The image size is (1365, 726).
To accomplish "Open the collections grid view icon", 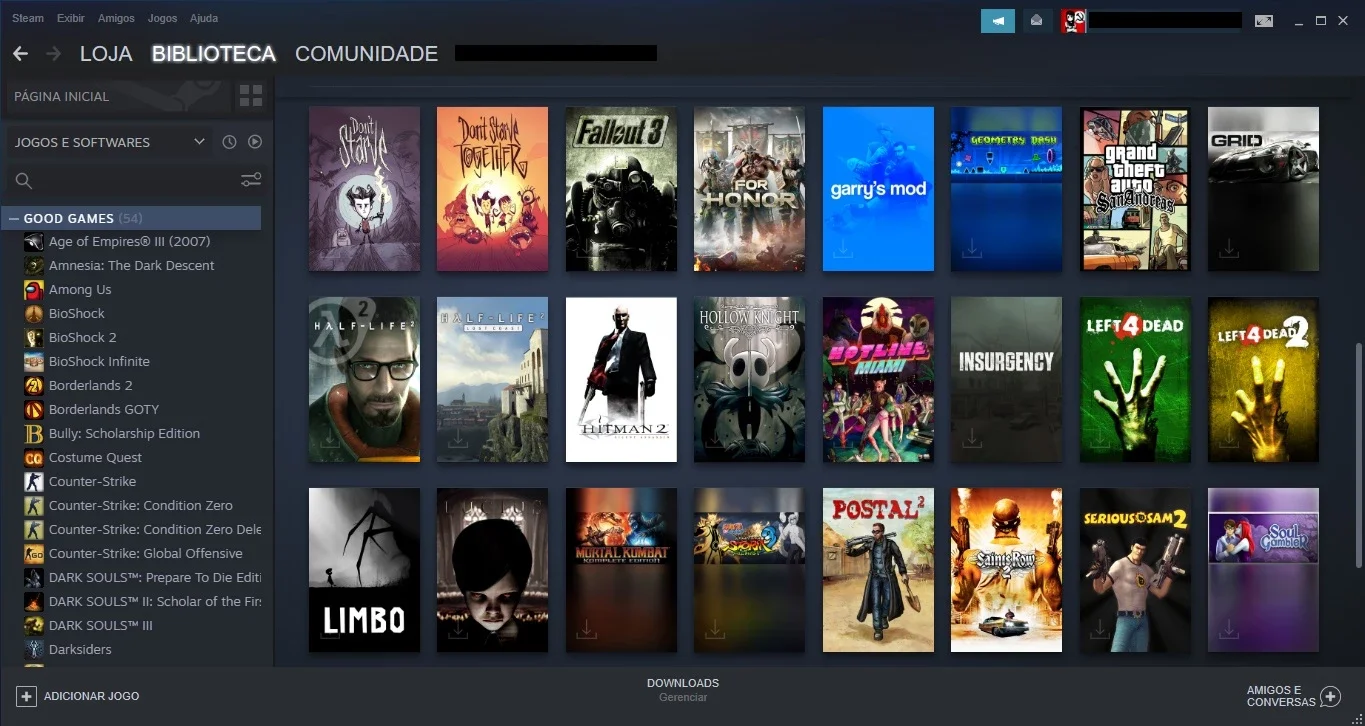I will [x=251, y=96].
